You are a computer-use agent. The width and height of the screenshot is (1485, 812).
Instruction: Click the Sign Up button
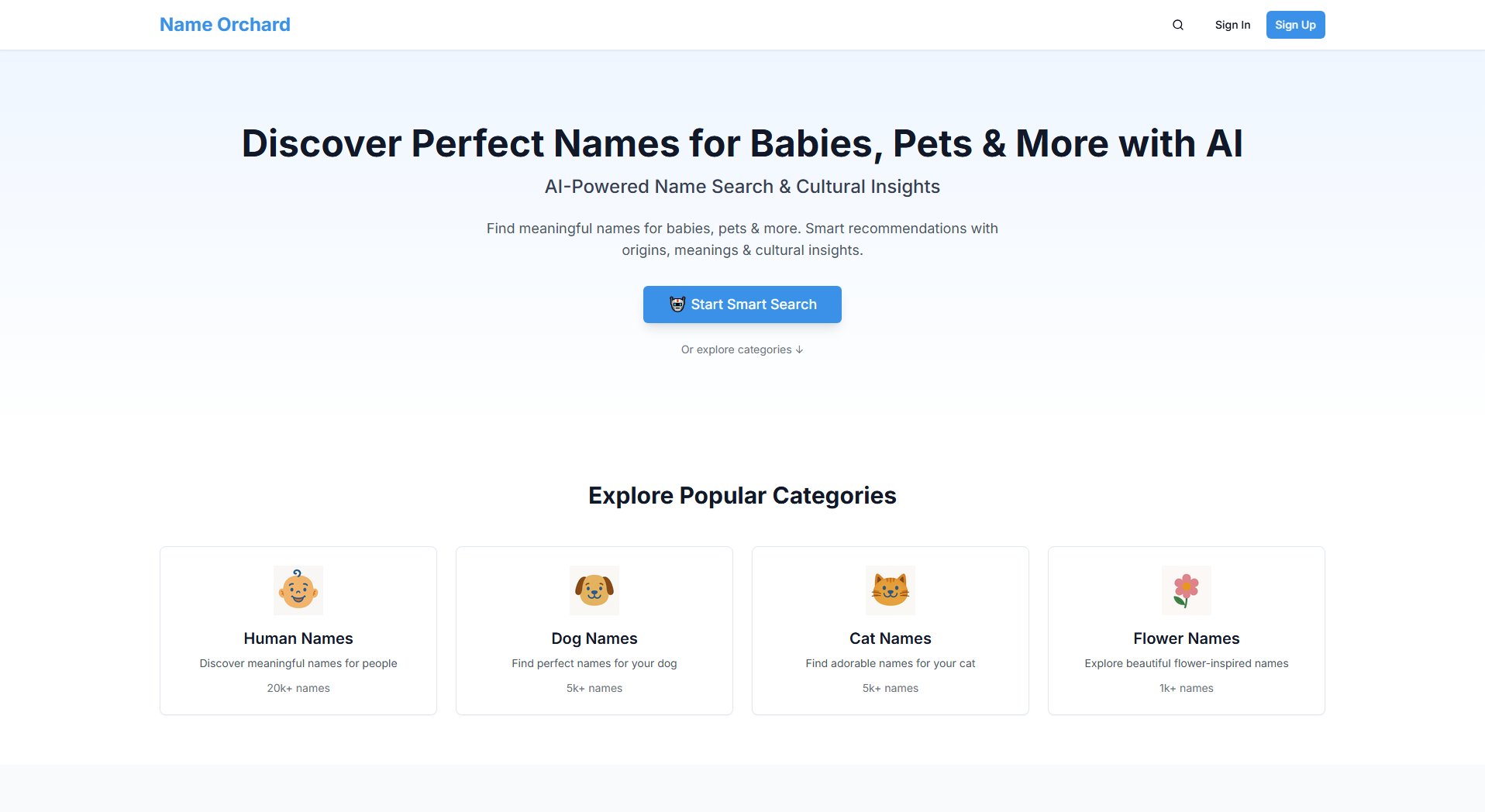(x=1294, y=24)
